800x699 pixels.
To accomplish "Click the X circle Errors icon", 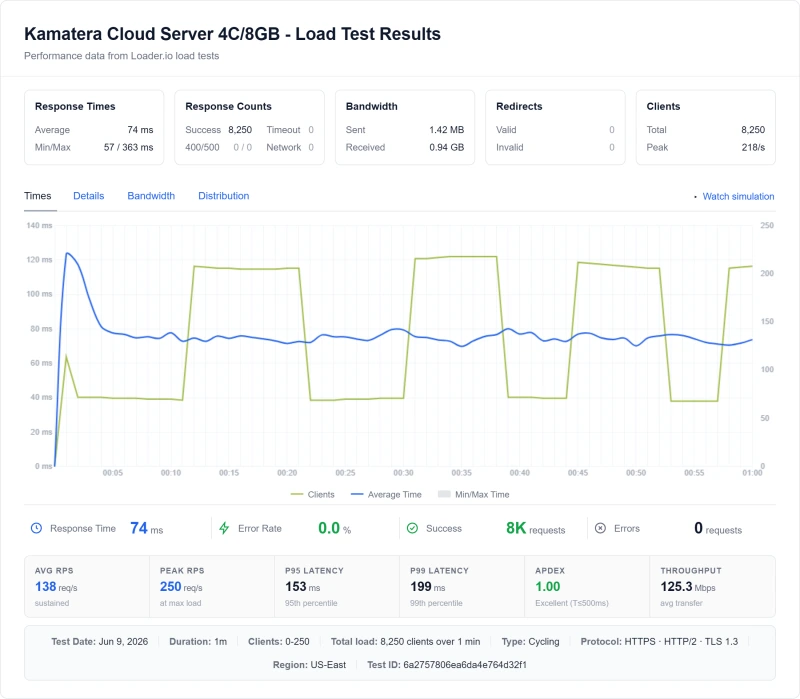I will point(601,528).
